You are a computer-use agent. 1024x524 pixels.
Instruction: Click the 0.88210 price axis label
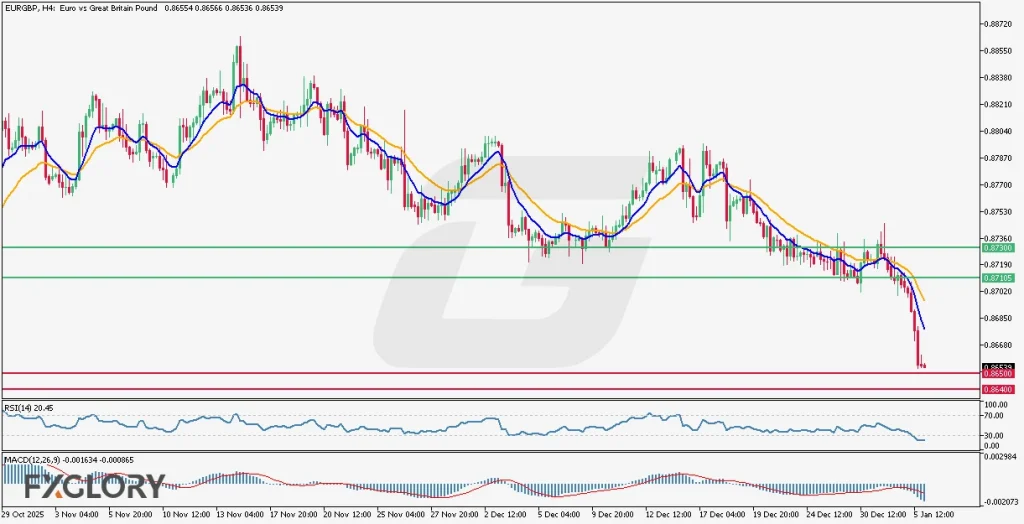pos(1000,104)
